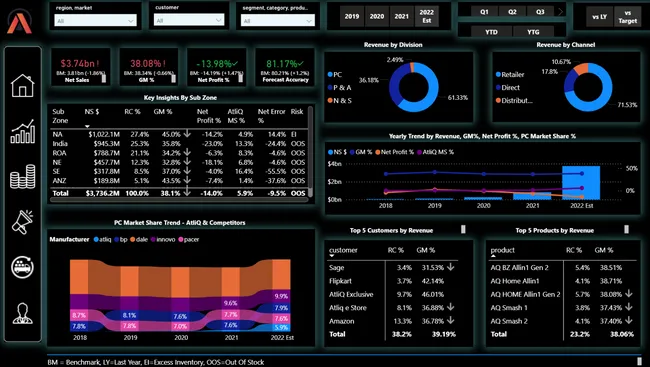Image resolution: width=650 pixels, height=367 pixels.
Task: Open the finance bar chart icon
Action: pyautogui.click(x=22, y=131)
